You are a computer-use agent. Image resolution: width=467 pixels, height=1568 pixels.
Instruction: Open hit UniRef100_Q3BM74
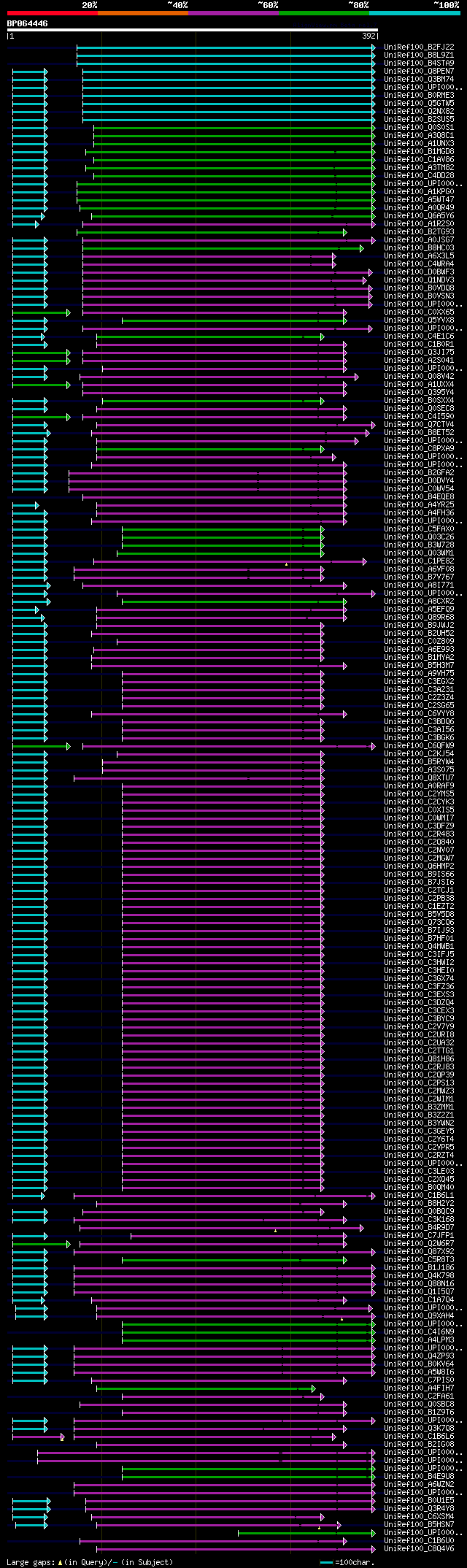419,79
